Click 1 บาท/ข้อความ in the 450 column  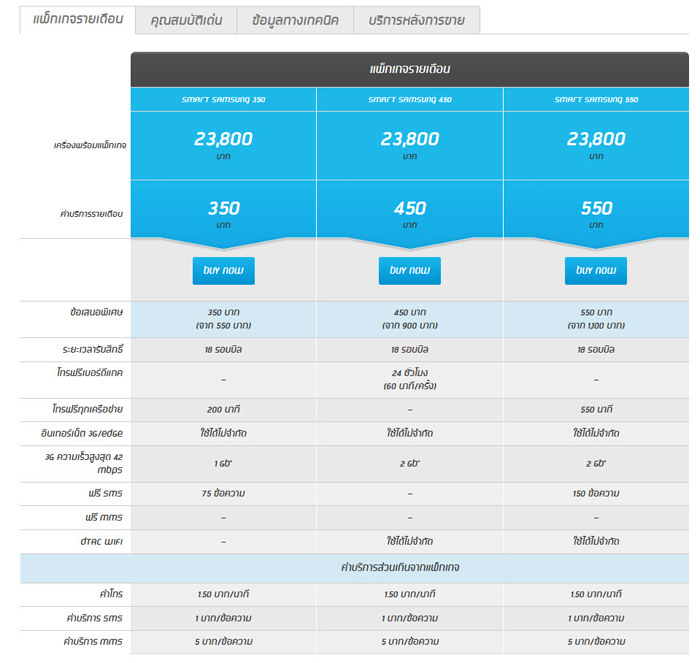(410, 618)
